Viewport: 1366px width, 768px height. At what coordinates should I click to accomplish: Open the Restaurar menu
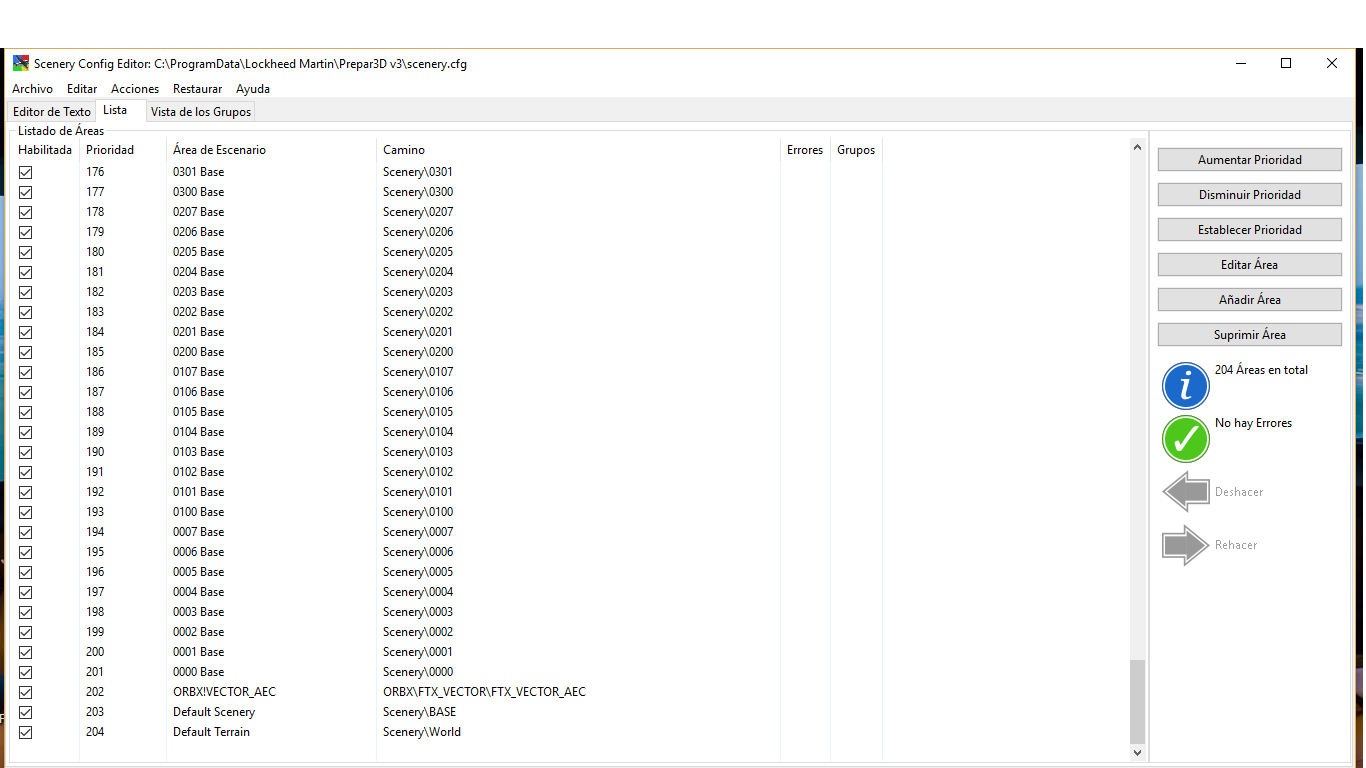point(197,89)
